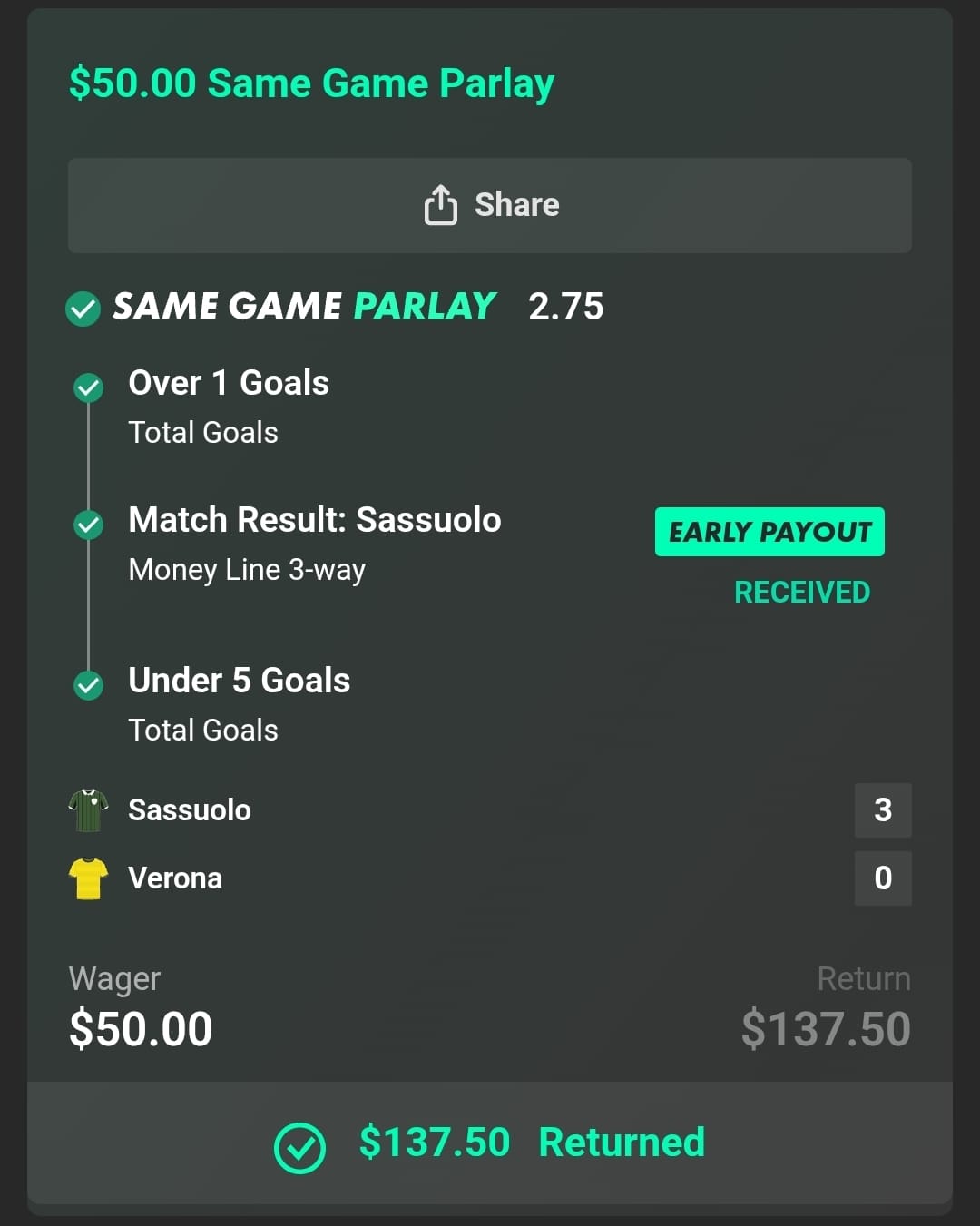
Task: Click the $50.00 Wager amount
Action: tap(141, 1029)
